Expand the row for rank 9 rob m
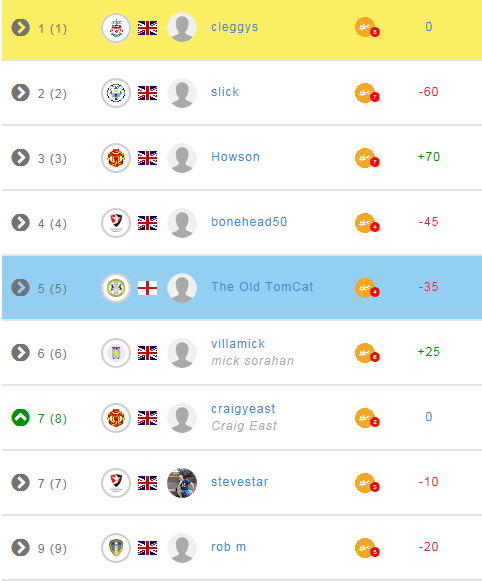 (x=20, y=548)
